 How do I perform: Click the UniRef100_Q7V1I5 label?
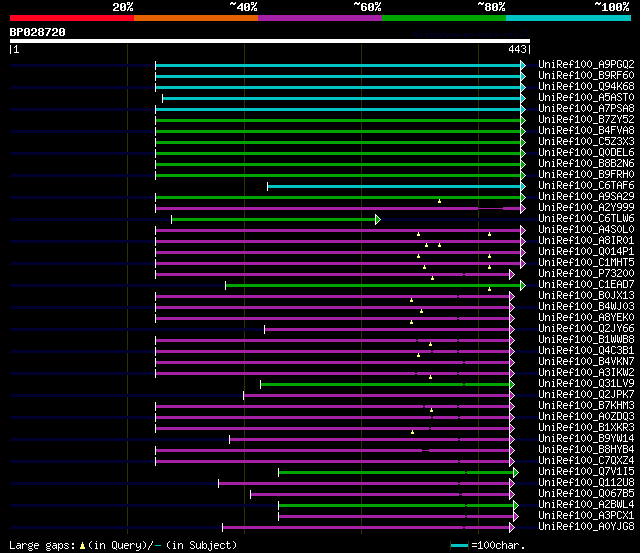(x=586, y=472)
